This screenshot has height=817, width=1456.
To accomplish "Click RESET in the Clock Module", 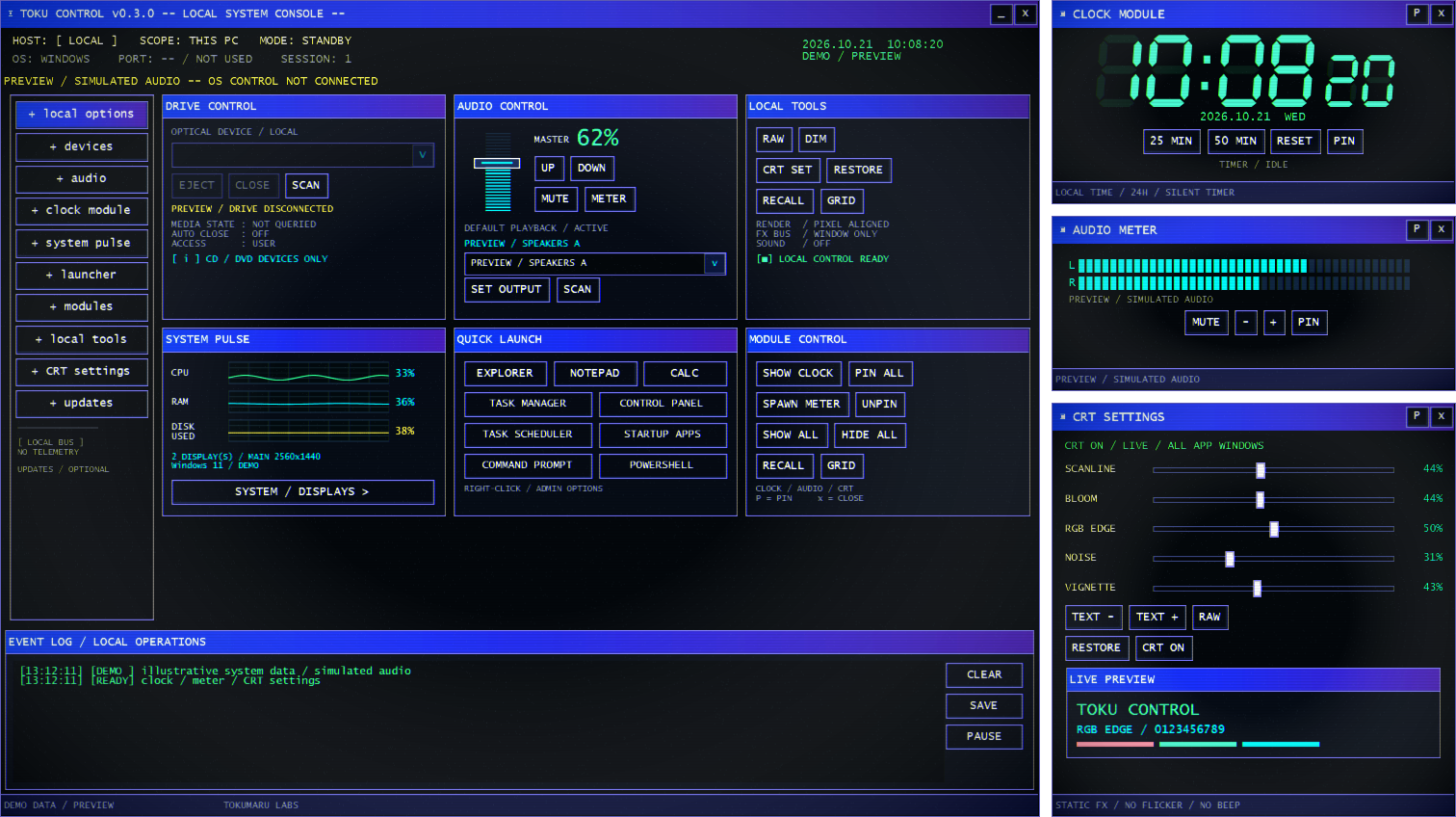I will point(1294,142).
